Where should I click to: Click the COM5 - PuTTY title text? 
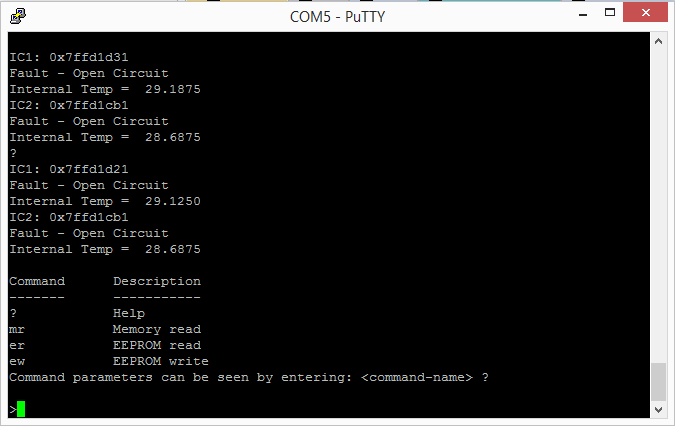(x=338, y=17)
